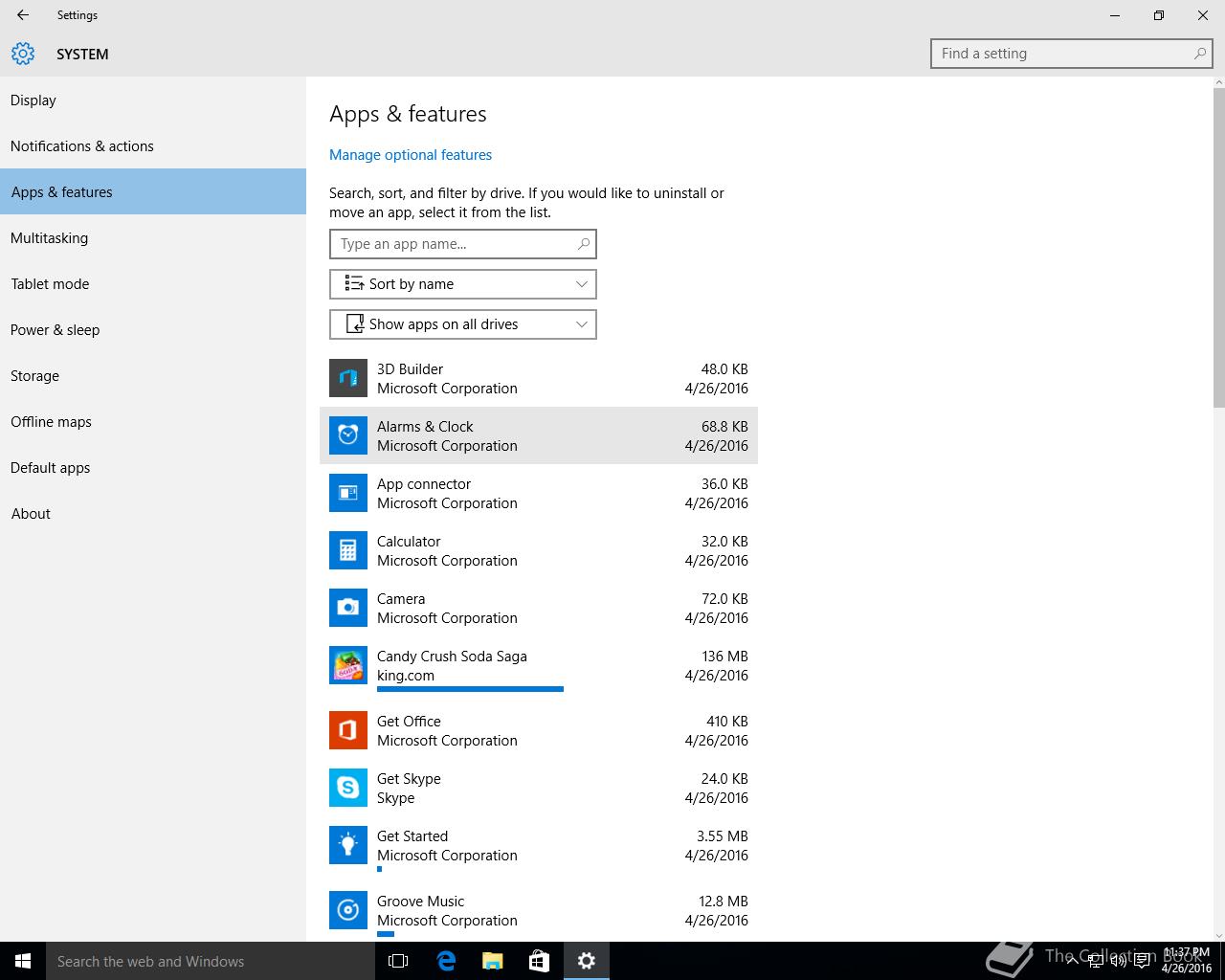This screenshot has width=1225, height=980.
Task: Select the Get Skype name text
Action: click(409, 779)
